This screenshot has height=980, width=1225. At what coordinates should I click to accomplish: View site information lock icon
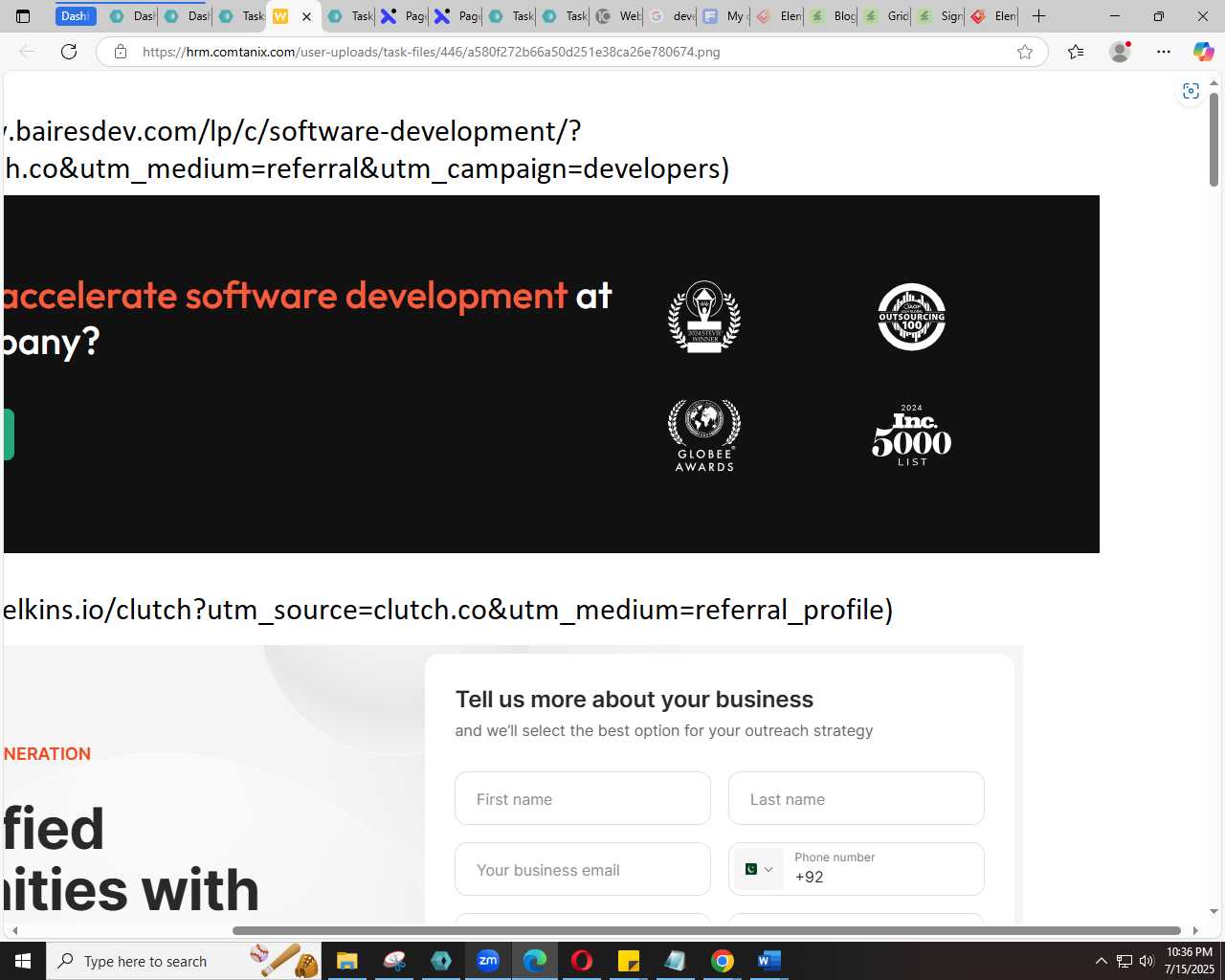click(121, 52)
